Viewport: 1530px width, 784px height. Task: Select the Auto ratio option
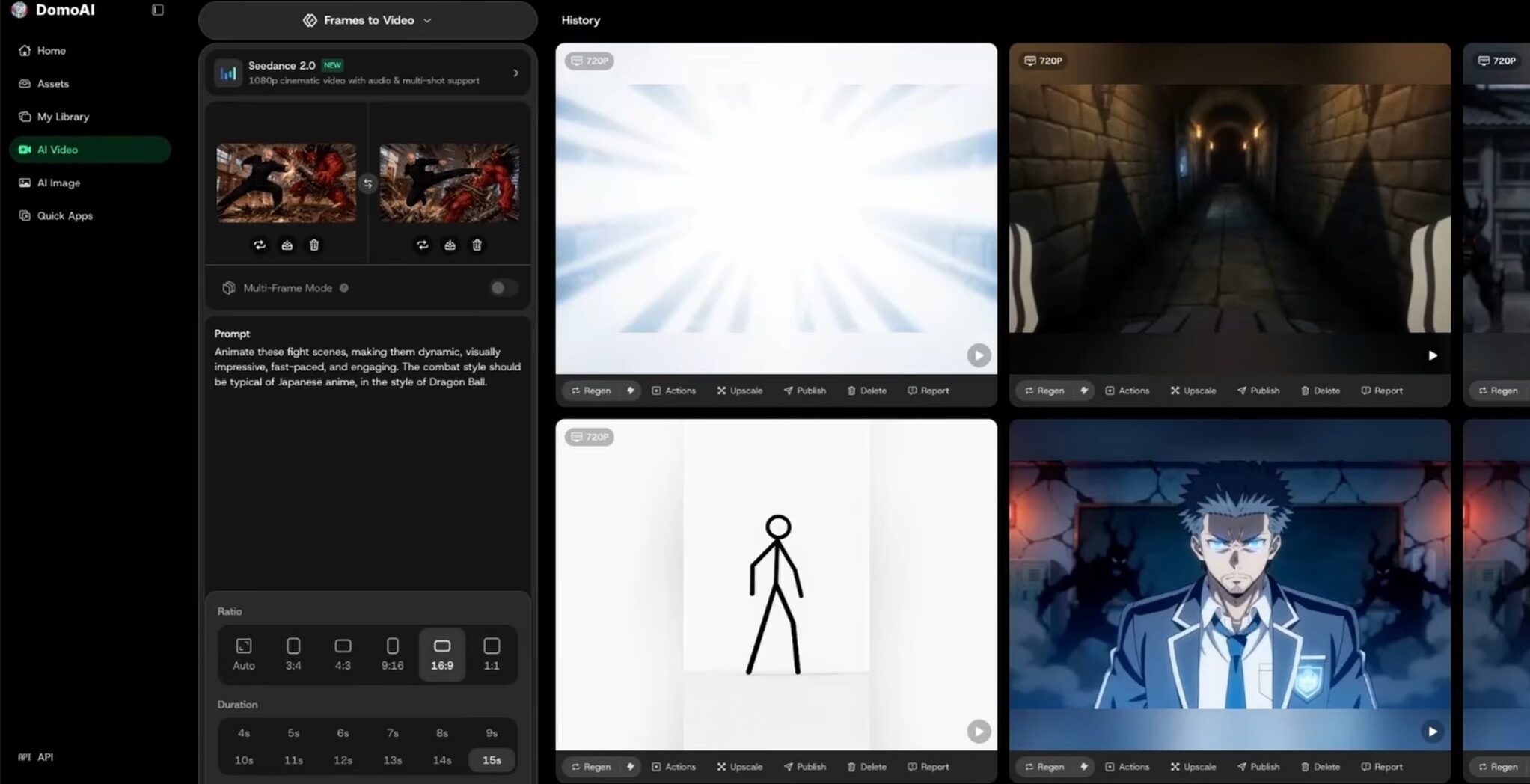click(244, 655)
